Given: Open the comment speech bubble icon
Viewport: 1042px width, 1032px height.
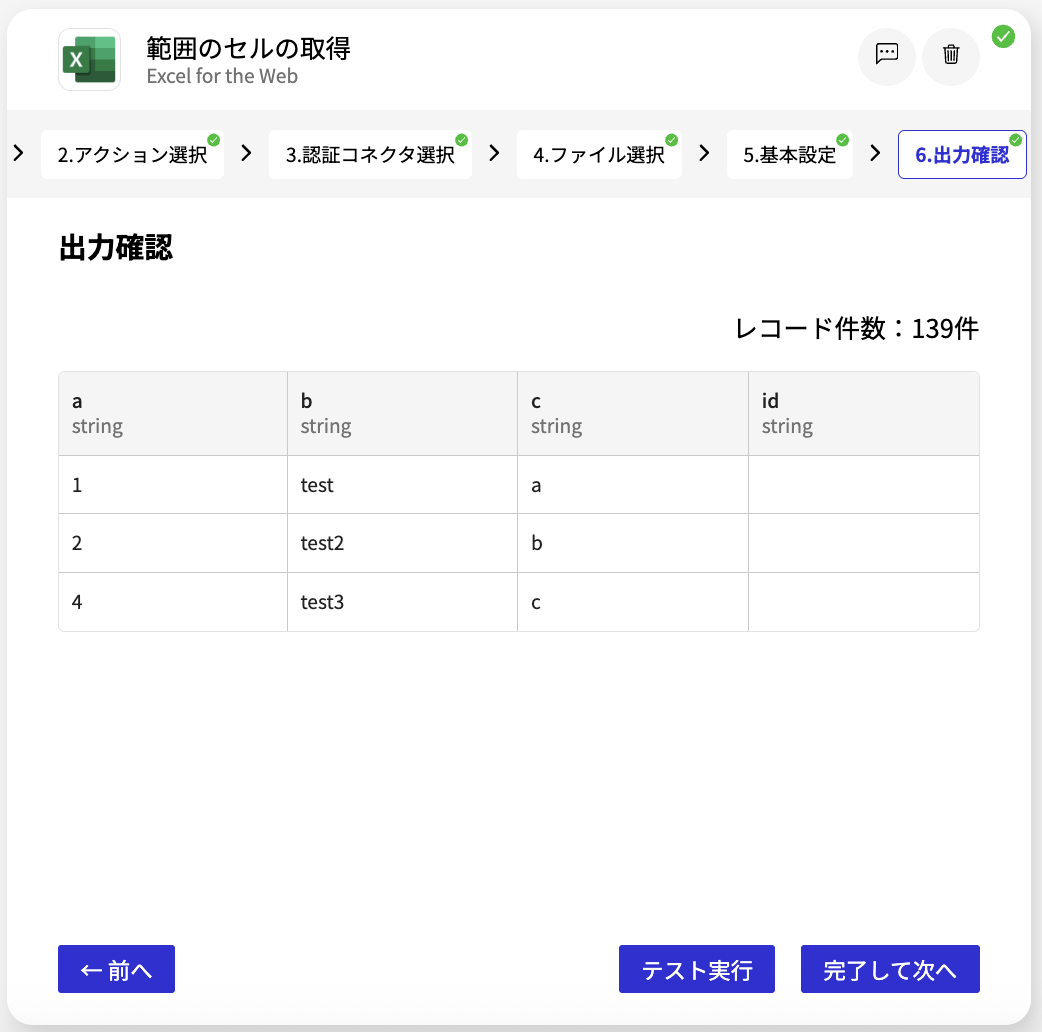Looking at the screenshot, I should 886,56.
